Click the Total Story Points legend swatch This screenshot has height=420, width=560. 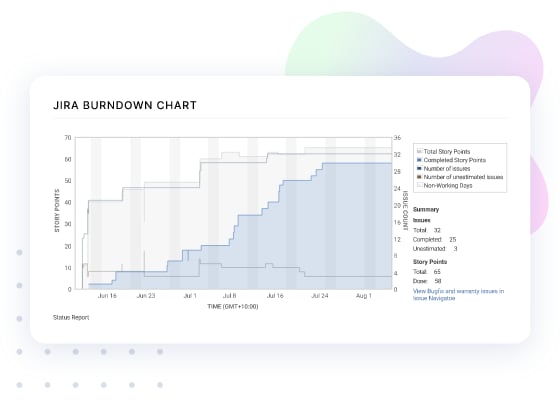pyautogui.click(x=420, y=151)
